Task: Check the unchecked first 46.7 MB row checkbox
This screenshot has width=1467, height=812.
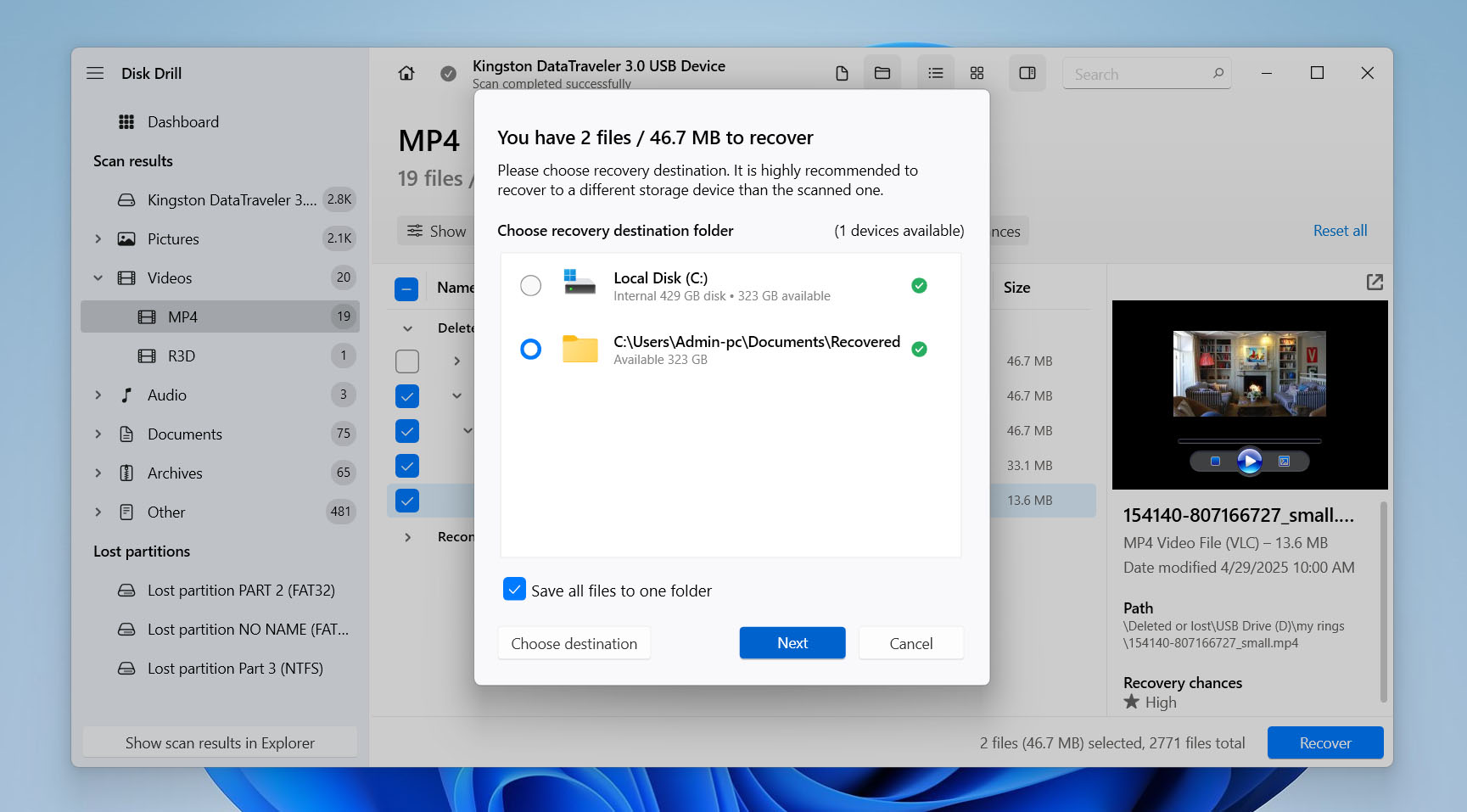Action: pyautogui.click(x=407, y=361)
